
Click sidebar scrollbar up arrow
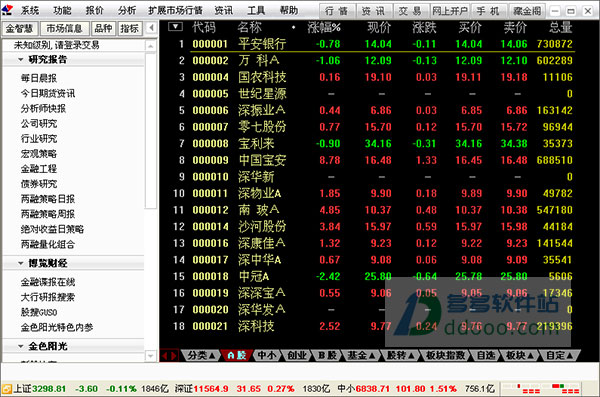pyautogui.click(x=151, y=46)
